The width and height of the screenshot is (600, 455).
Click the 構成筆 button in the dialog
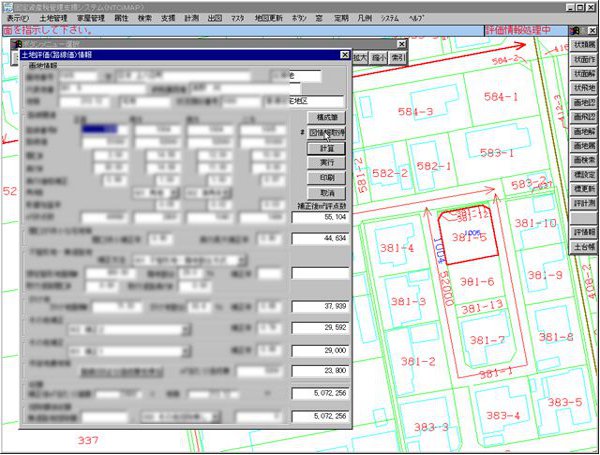coord(326,117)
